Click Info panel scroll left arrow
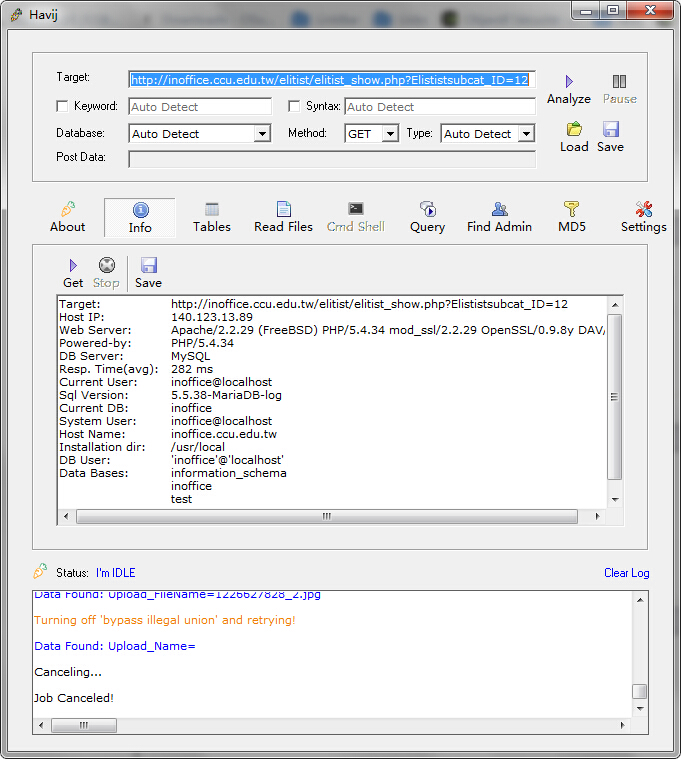 coord(66,516)
